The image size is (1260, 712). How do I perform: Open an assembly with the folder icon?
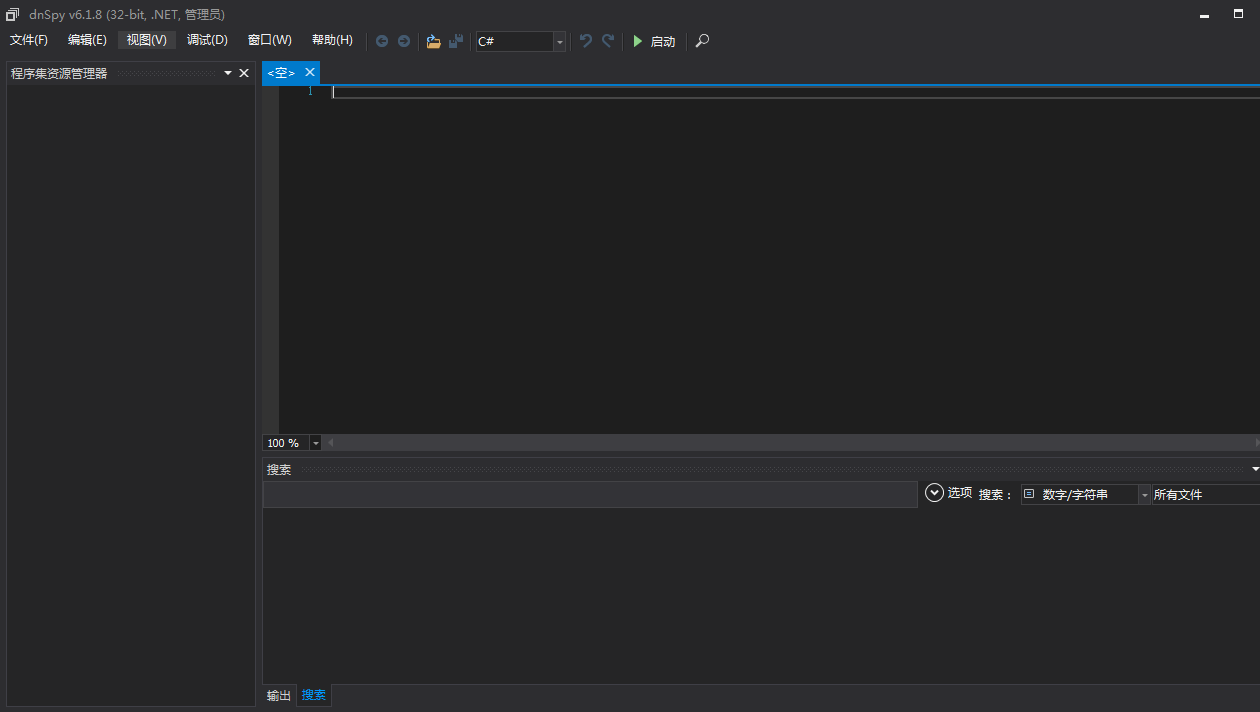(x=433, y=41)
